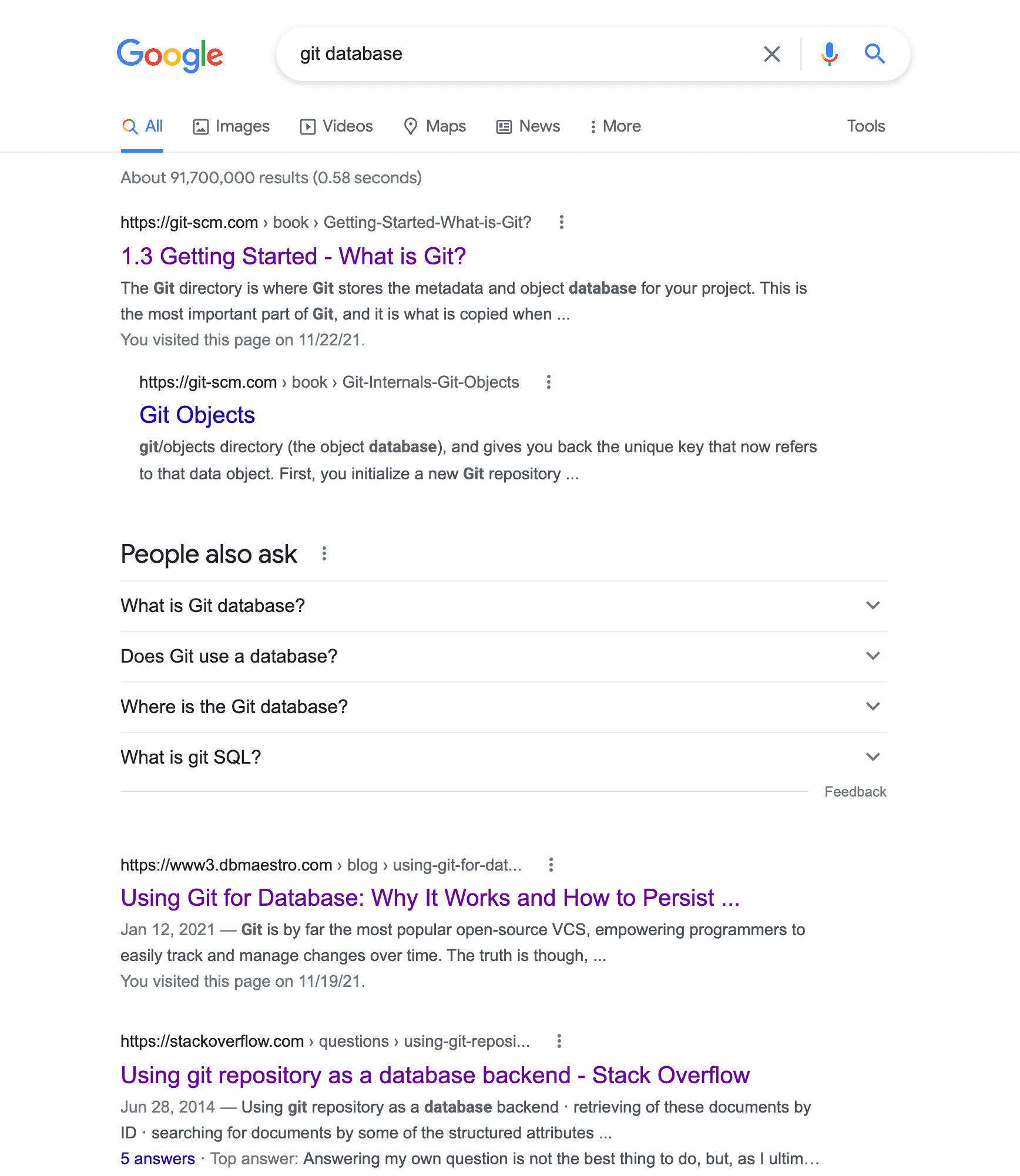This screenshot has width=1020, height=1176.
Task: Expand "What is Git database?" question
Action: pyautogui.click(x=504, y=606)
